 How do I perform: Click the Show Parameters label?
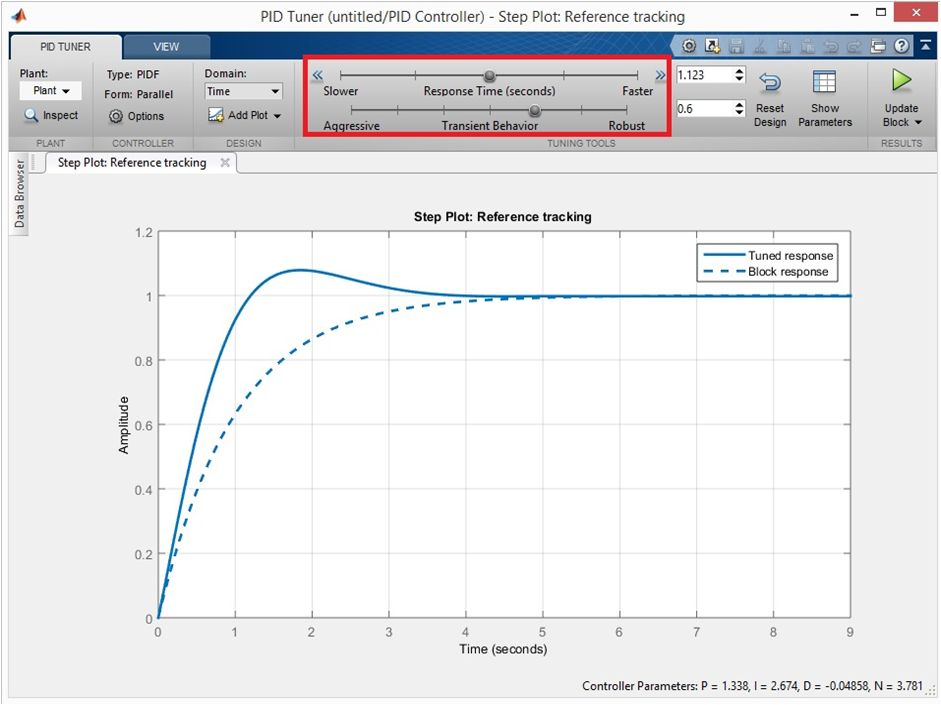pos(825,115)
